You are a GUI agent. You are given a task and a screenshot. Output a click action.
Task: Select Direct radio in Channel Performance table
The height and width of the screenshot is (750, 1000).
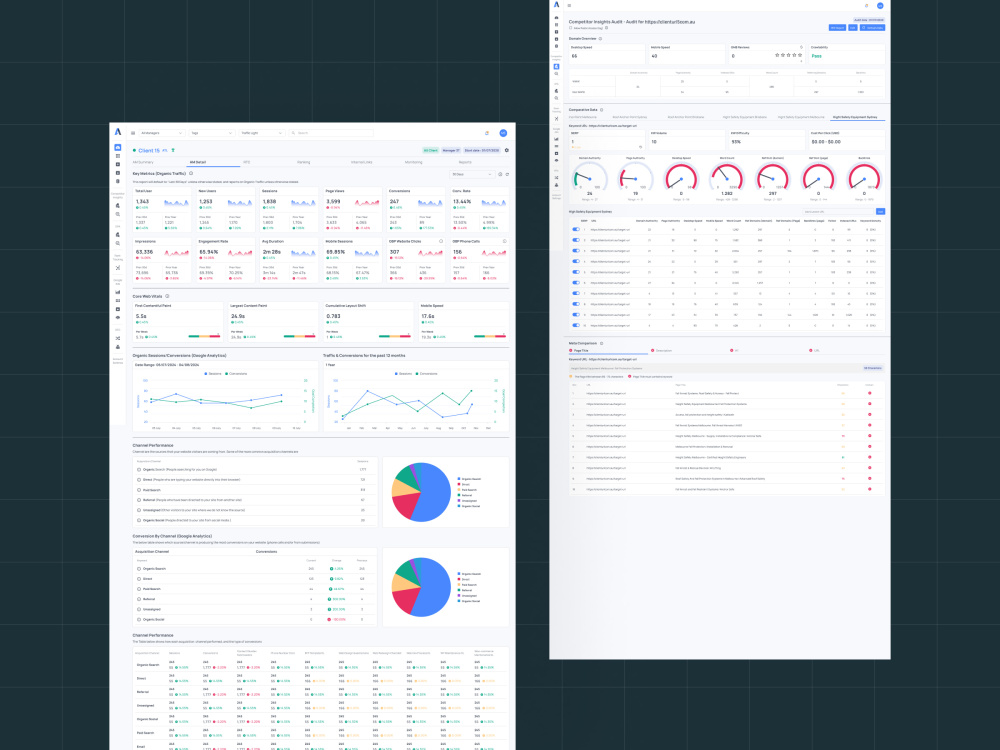[139, 480]
